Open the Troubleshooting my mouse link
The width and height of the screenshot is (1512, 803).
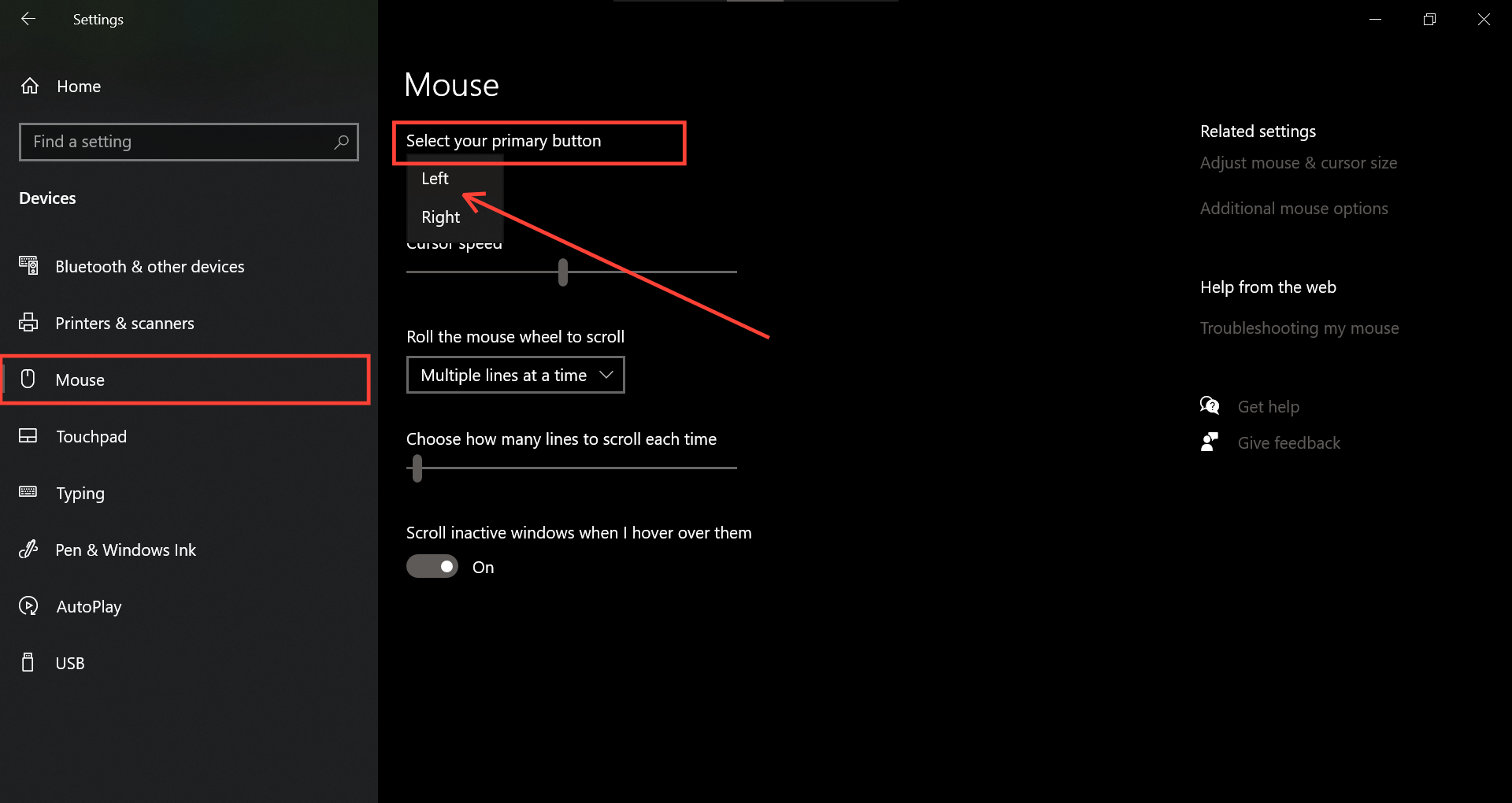[1299, 328]
